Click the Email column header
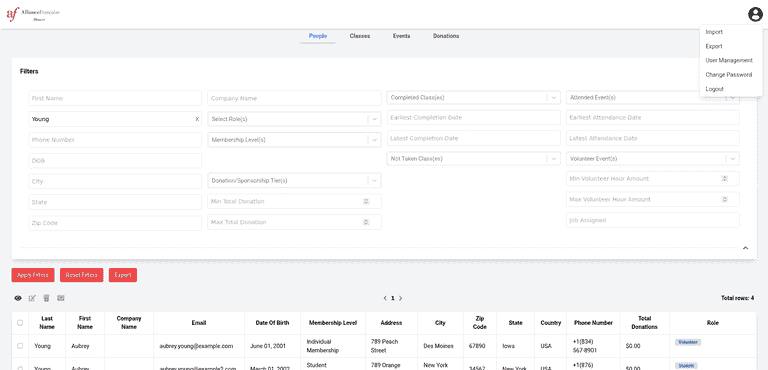Screen dimensions: 768x370 (x=199, y=323)
